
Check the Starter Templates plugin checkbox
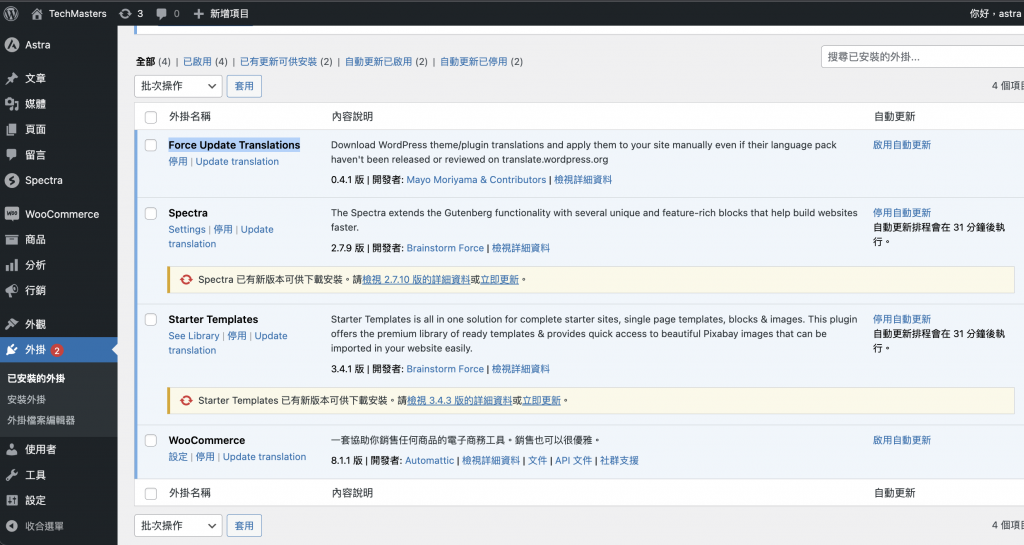[x=151, y=320]
